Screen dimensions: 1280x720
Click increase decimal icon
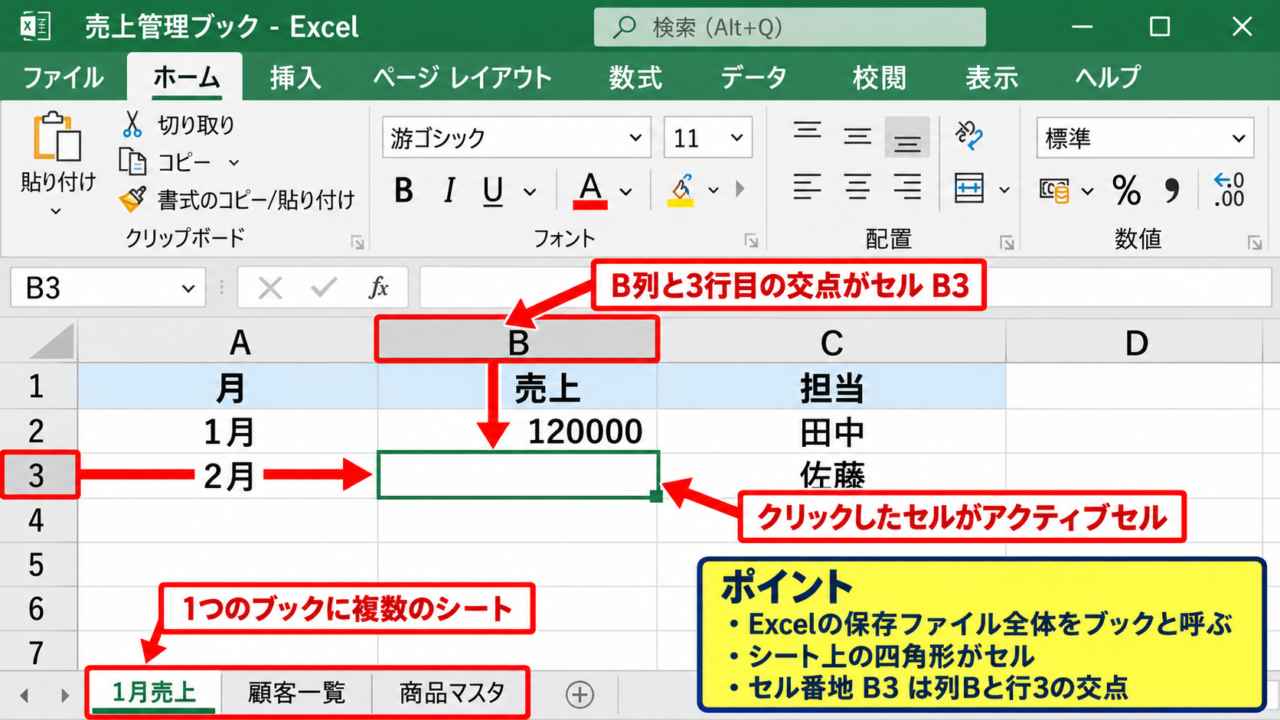click(1229, 189)
